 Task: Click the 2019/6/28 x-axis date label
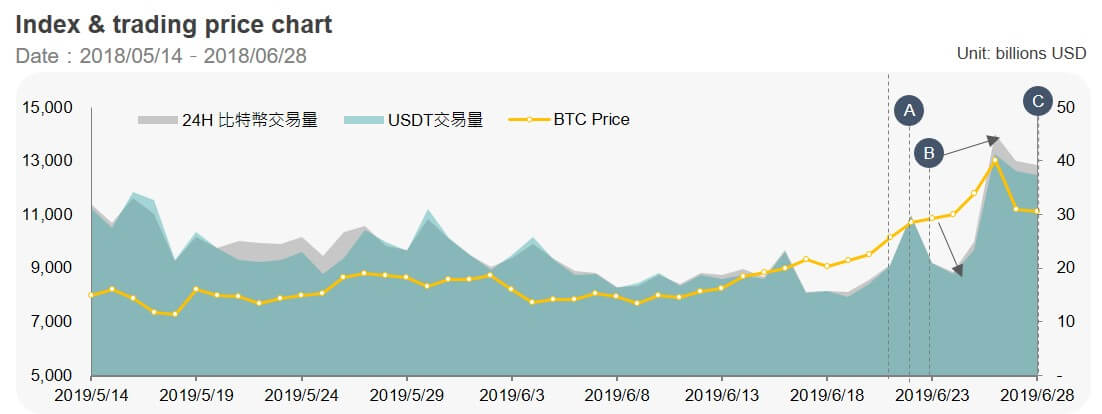pyautogui.click(x=1037, y=396)
